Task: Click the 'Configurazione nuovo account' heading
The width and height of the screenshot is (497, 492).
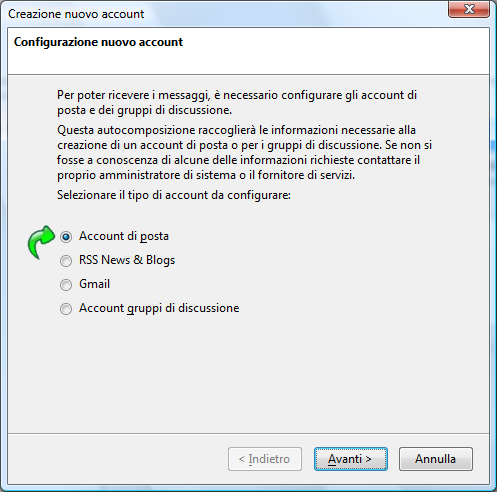Action: pyautogui.click(x=98, y=42)
